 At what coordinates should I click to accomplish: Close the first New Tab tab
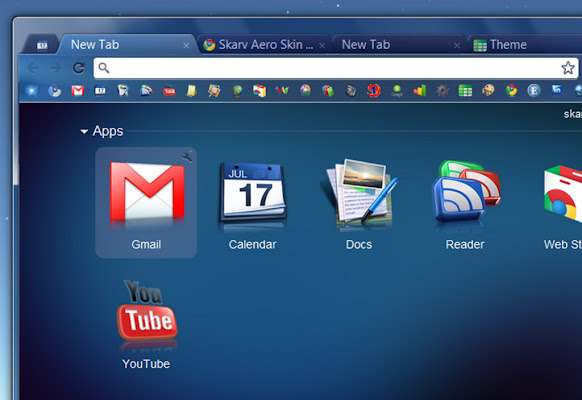pos(186,46)
